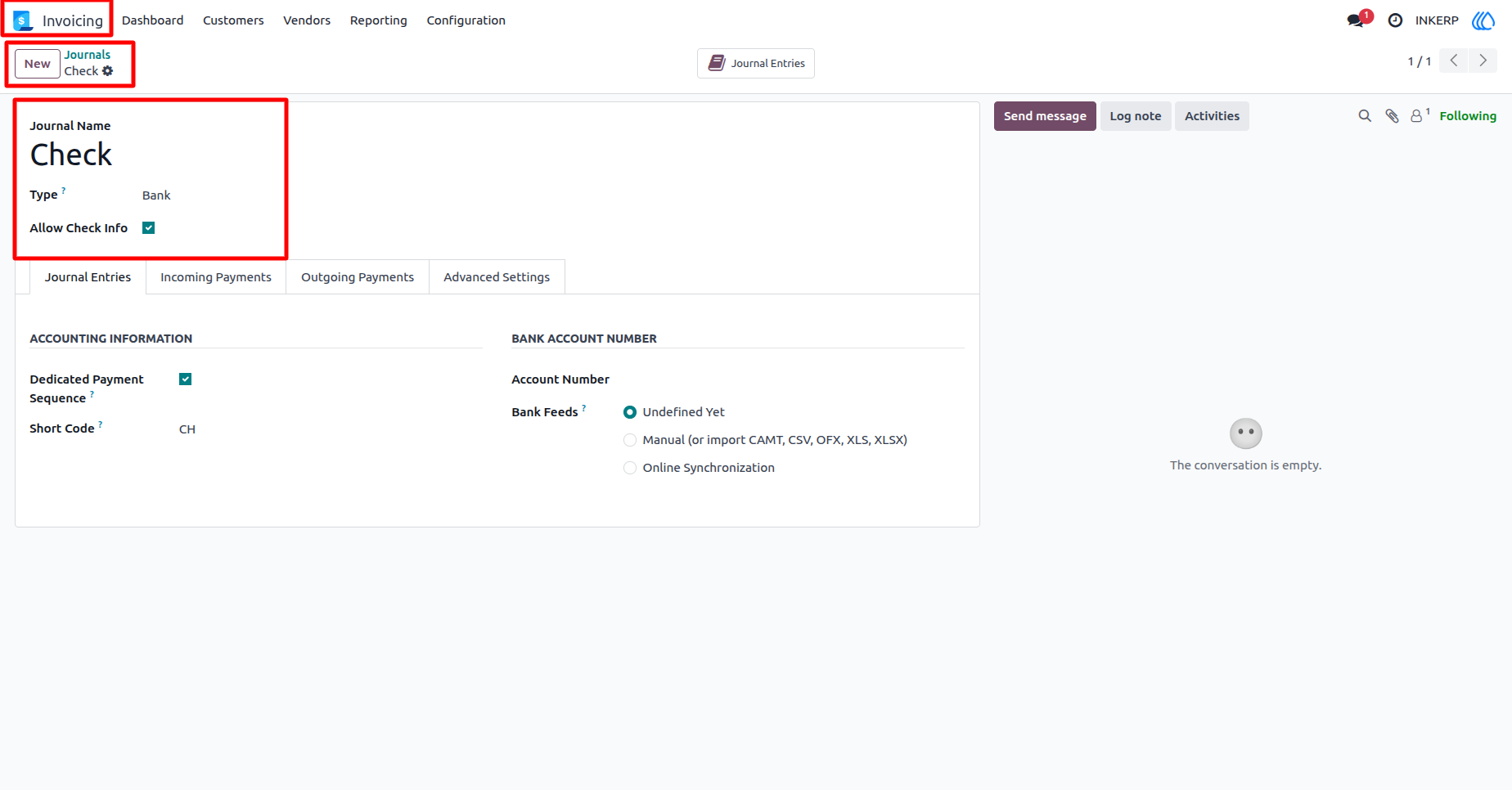The image size is (1512, 790).
Task: Attach files with the paperclip icon
Action: click(x=1392, y=116)
